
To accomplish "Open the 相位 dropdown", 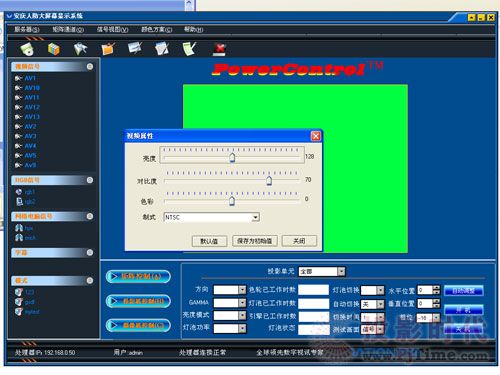I will 436,318.
